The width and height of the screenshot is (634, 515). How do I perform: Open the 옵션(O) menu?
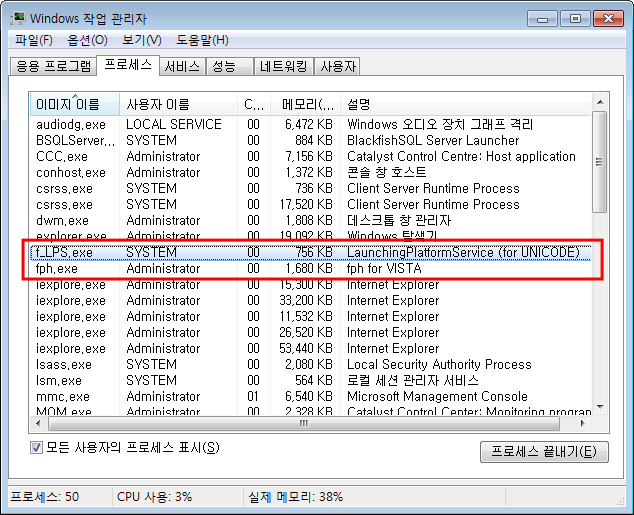click(87, 40)
